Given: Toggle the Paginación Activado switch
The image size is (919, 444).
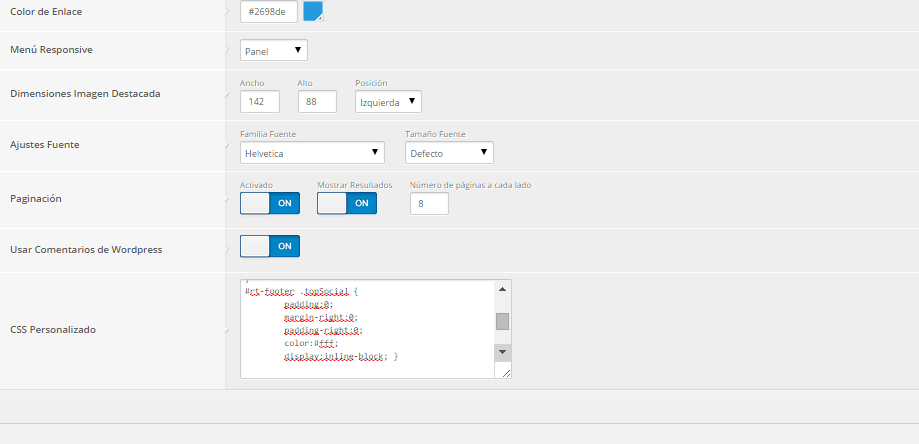Looking at the screenshot, I should pos(270,203).
